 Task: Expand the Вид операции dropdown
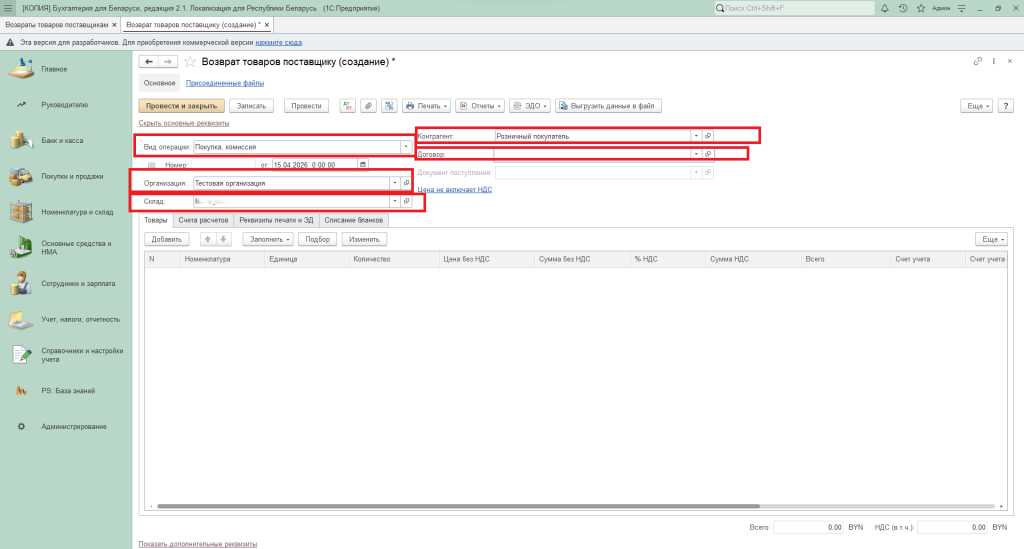point(405,147)
